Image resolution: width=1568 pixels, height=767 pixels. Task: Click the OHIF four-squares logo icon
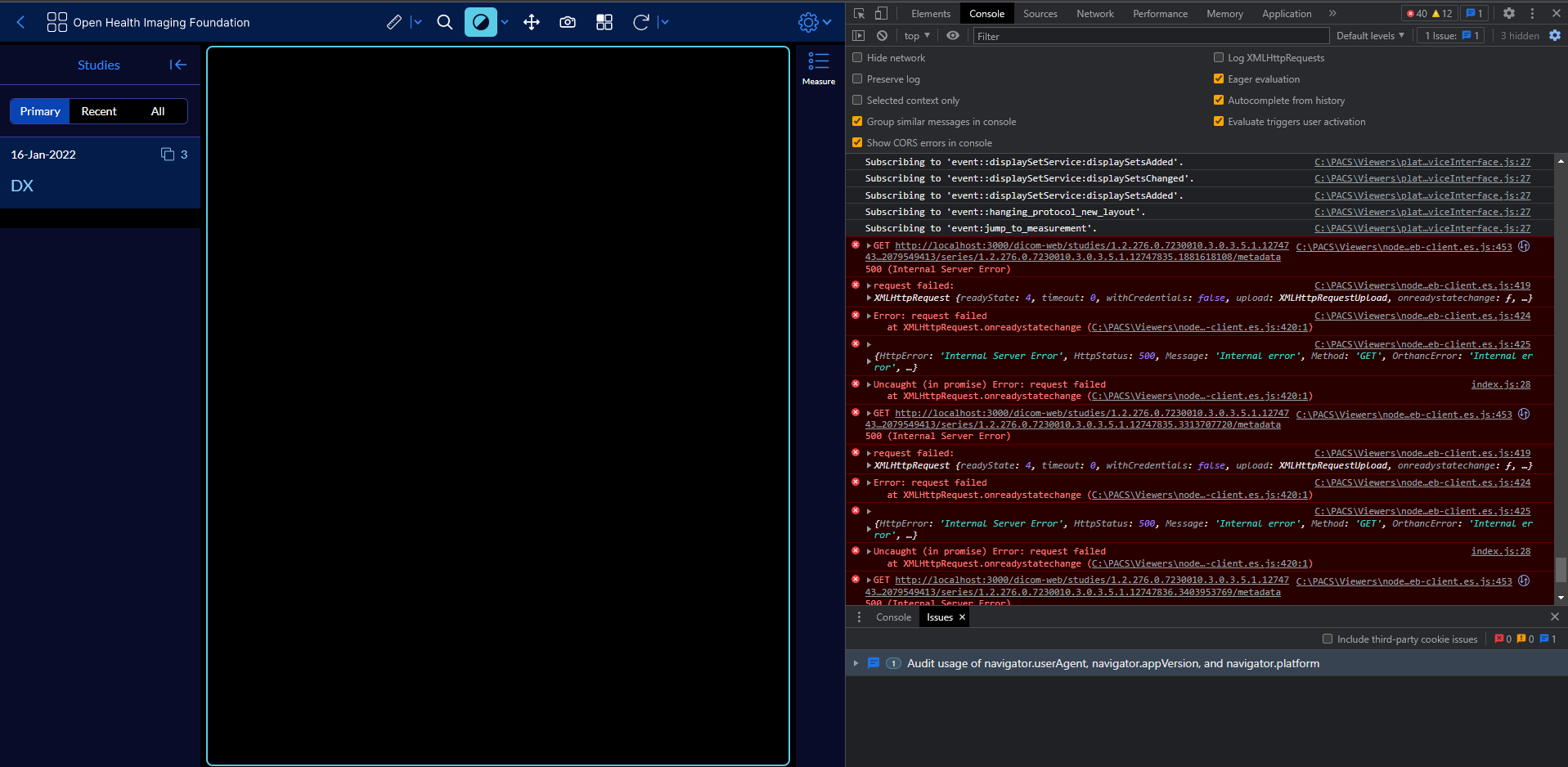57,23
